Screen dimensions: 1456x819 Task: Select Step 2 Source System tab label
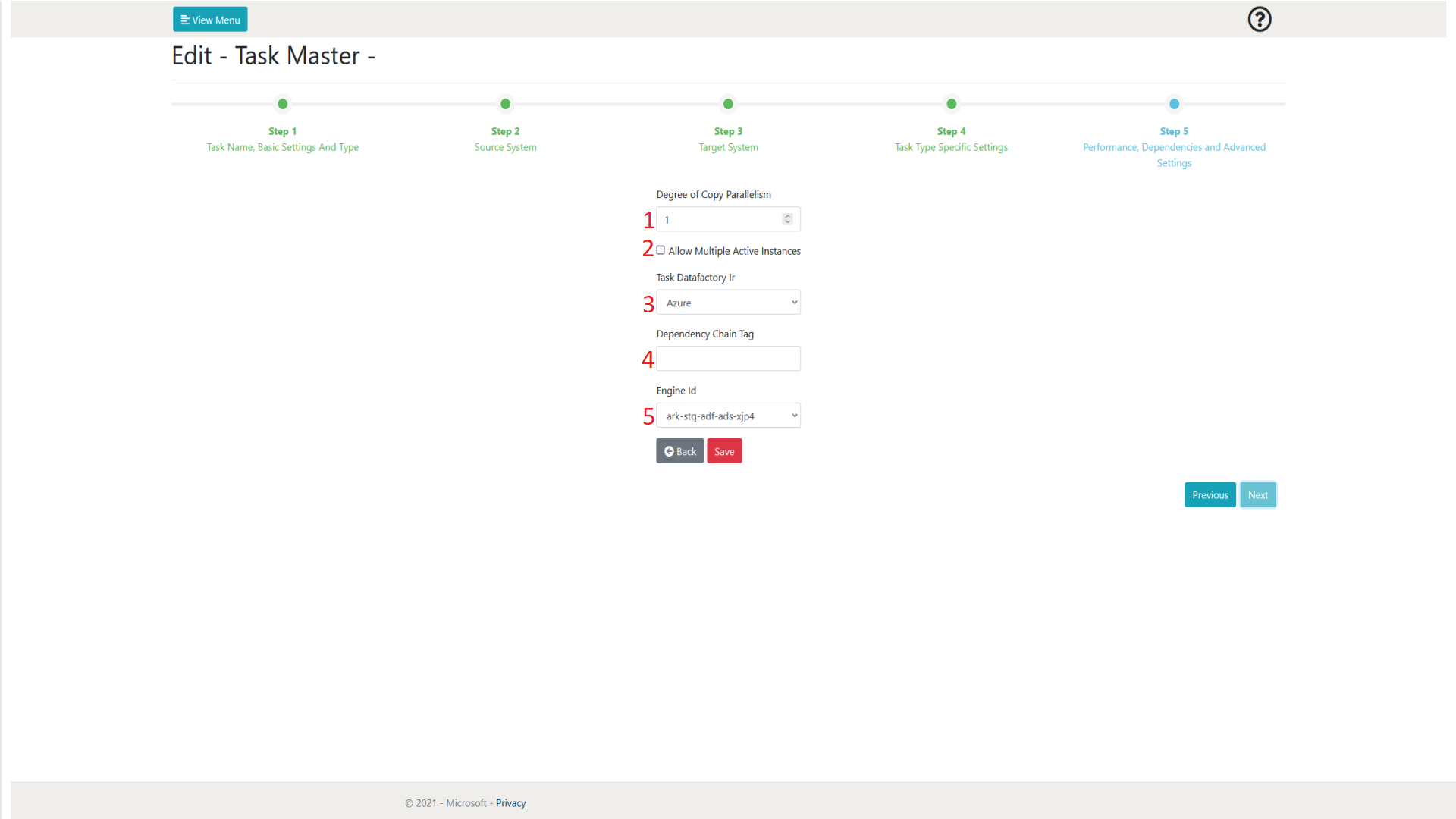[505, 147]
